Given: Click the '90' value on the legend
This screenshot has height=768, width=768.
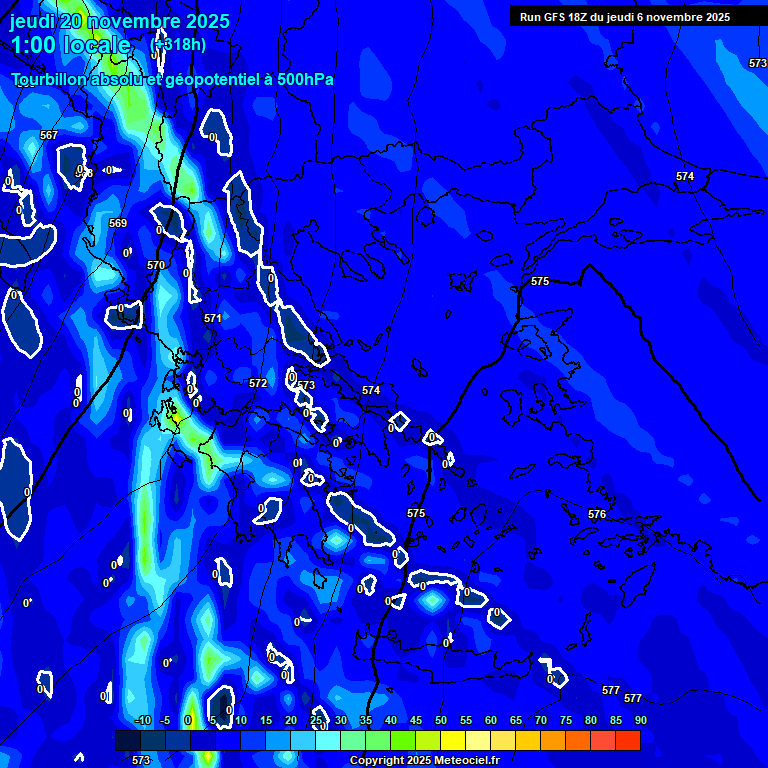Looking at the screenshot, I should [640, 721].
